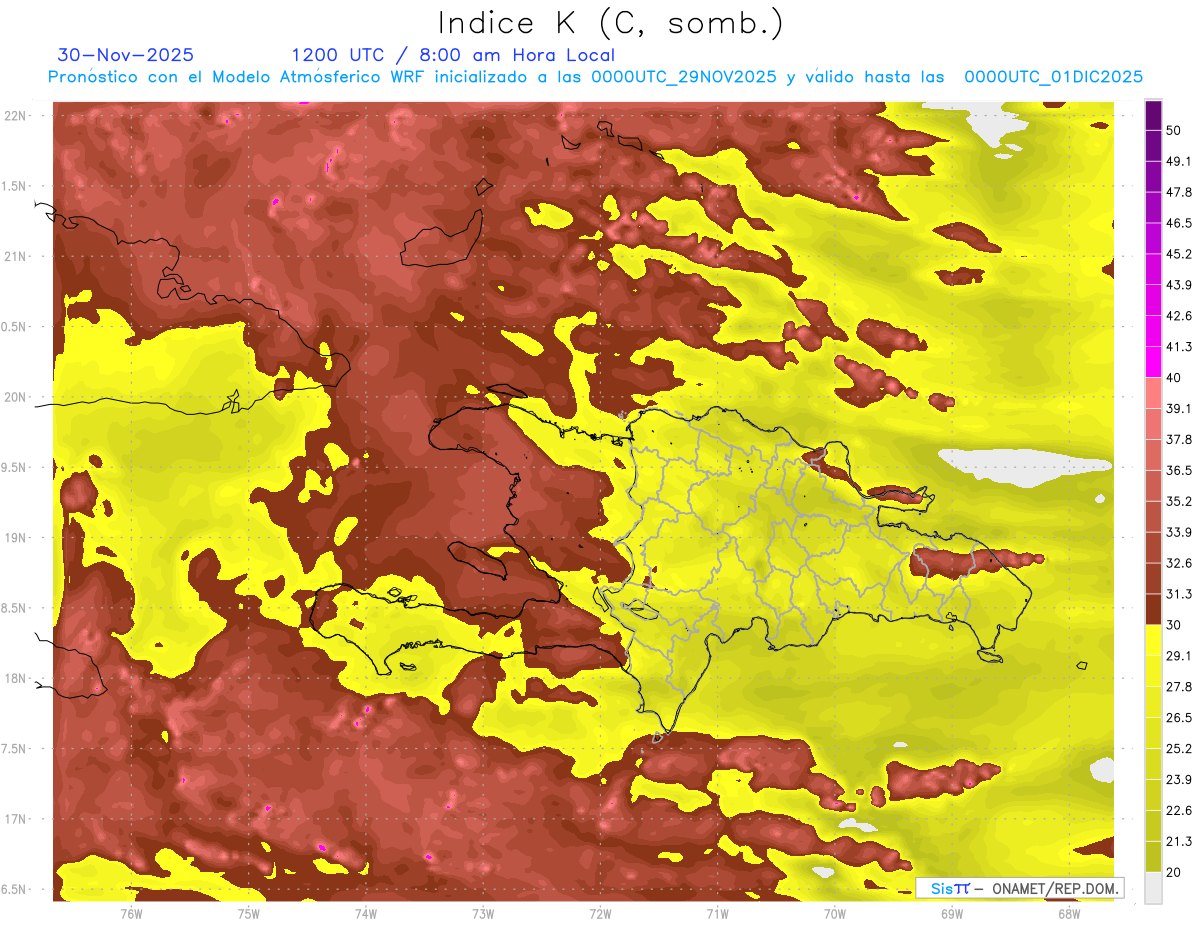Image resolution: width=1200 pixels, height=927 pixels.
Task: Click the '19N' latitude label
Action: 15,538
